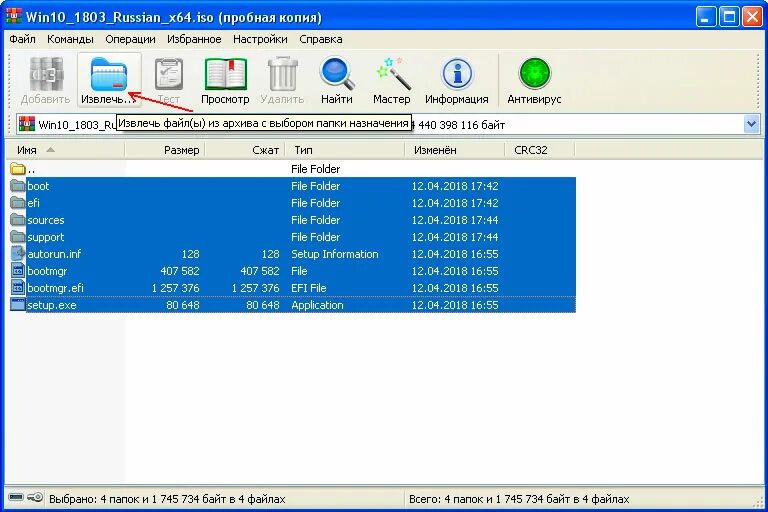Screen dimensions: 768x512
Task: Click the setup.exe application icon
Action: pos(18,305)
